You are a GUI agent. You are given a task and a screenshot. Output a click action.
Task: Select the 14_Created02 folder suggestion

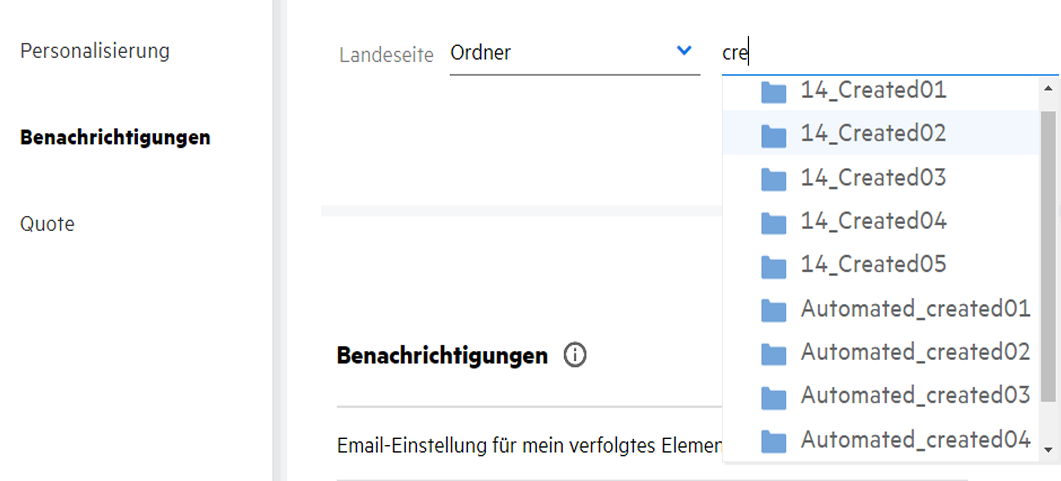click(873, 134)
